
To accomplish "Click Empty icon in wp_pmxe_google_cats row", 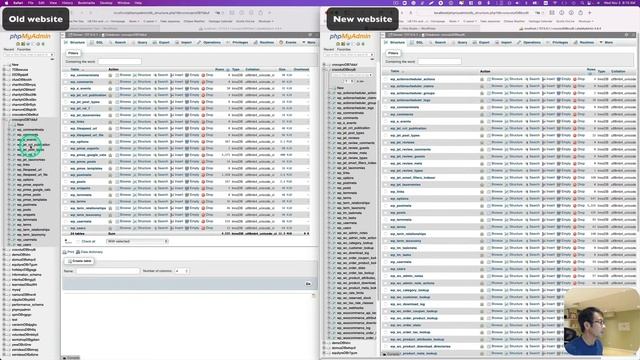I will click(x=187, y=155).
